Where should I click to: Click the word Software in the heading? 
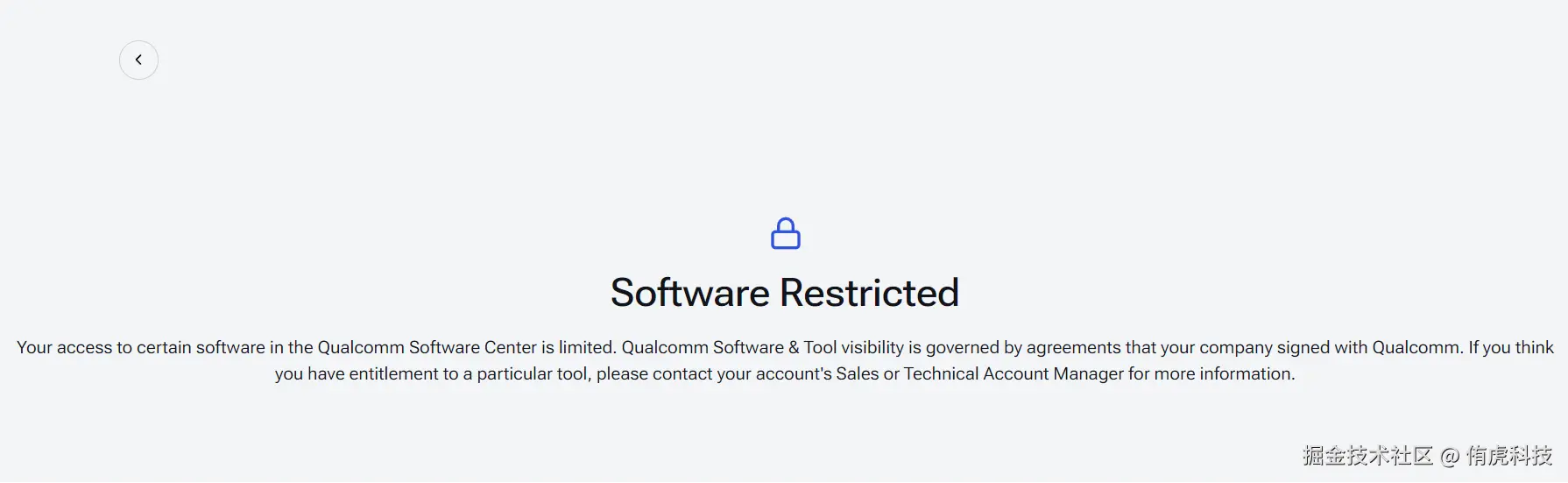[x=689, y=293]
